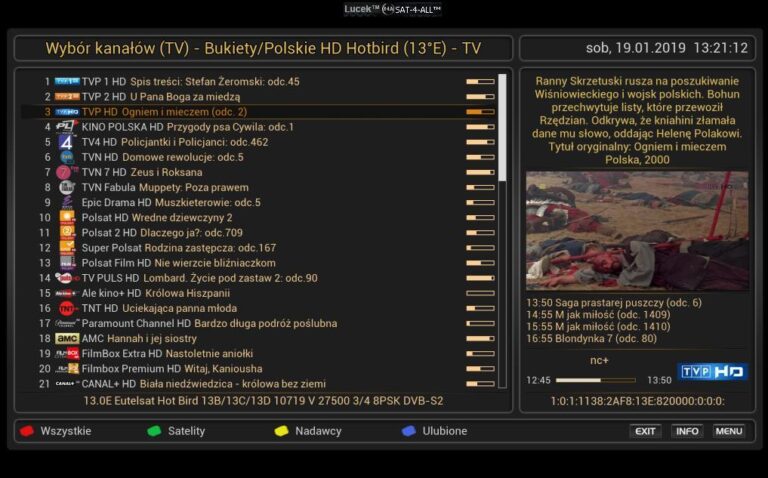Select red Wszystkie button
Viewport: 768px width, 478px height.
click(55, 431)
